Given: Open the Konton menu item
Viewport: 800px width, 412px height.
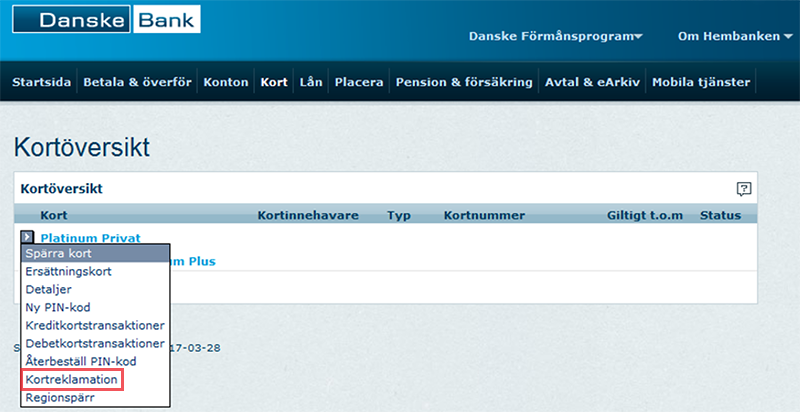Looking at the screenshot, I should tap(226, 82).
